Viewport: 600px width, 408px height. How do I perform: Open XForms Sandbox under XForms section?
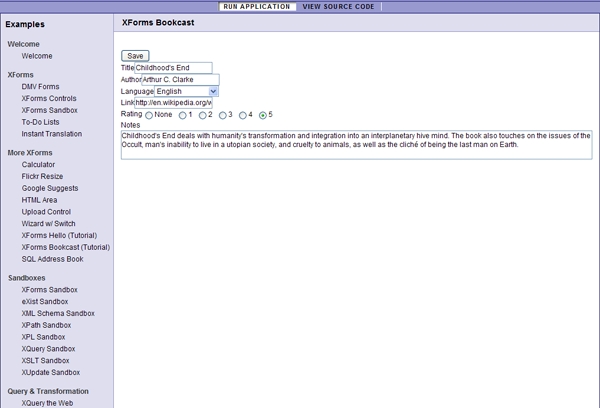tap(49, 110)
